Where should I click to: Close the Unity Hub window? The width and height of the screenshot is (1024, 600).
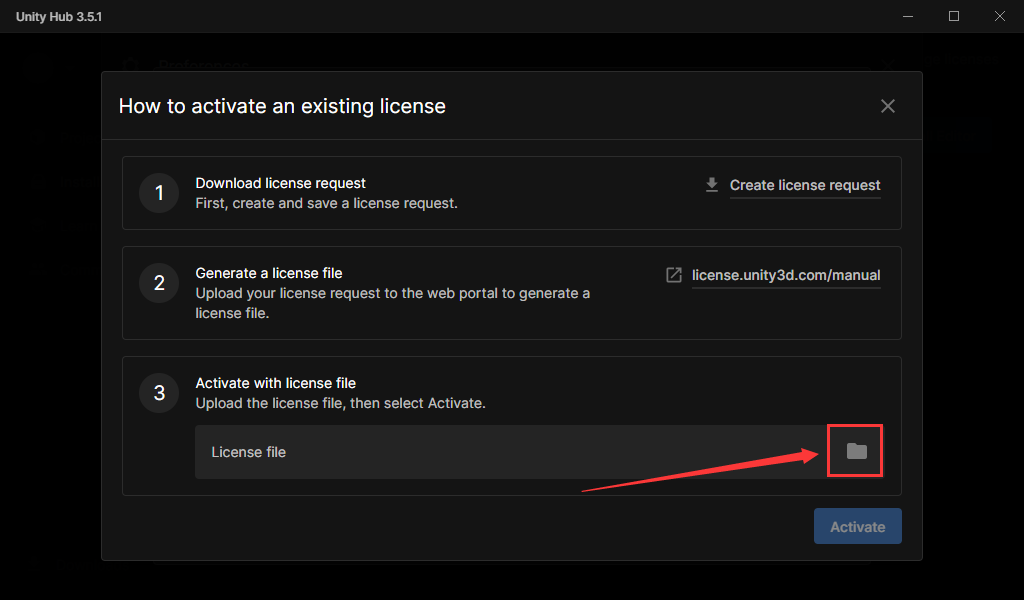click(1000, 16)
